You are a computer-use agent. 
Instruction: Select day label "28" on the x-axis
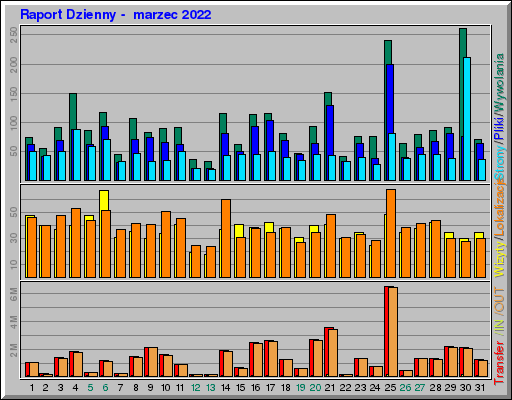coord(435,388)
